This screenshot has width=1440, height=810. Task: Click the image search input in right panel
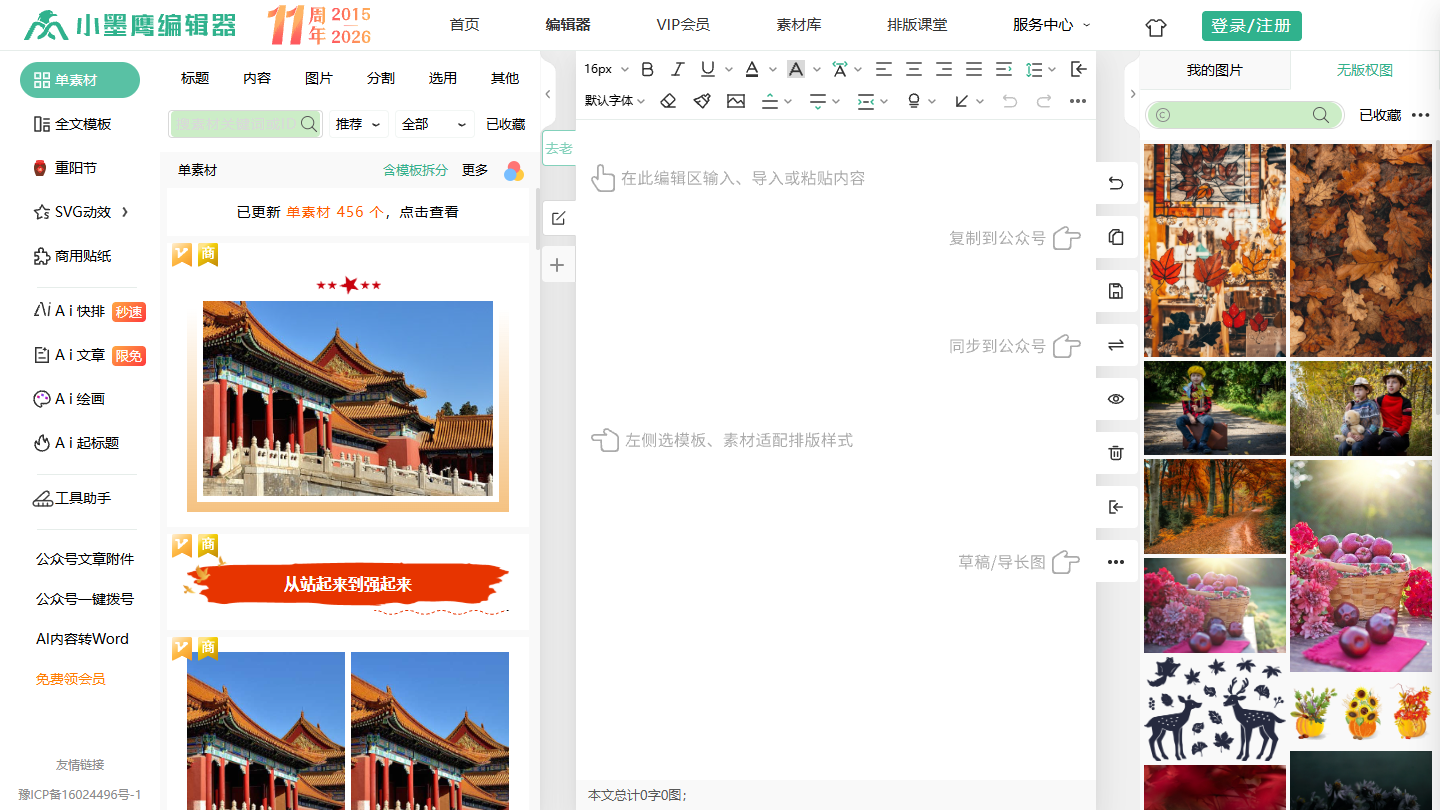(1242, 115)
